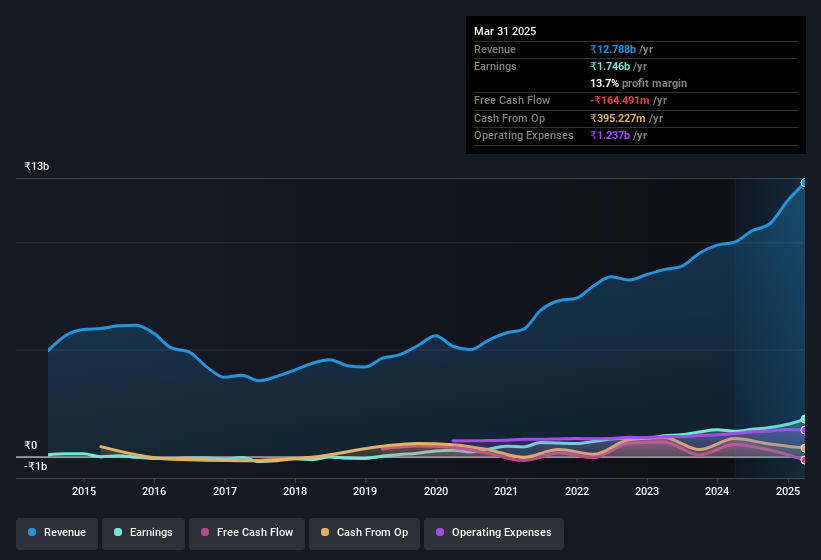Toggle the Free Cash Flow legend button

pyautogui.click(x=247, y=533)
